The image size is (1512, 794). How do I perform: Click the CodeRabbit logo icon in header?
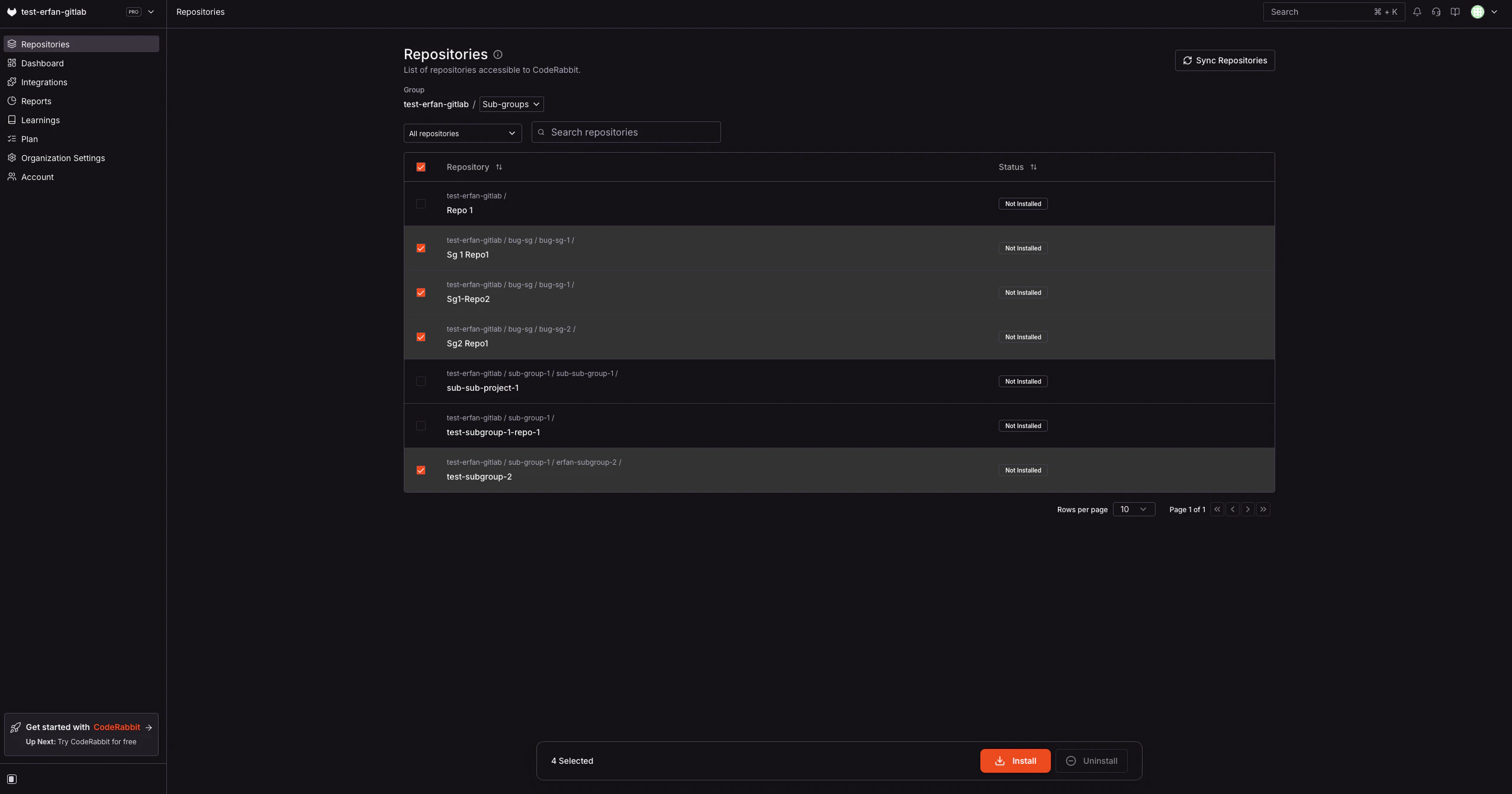(11, 12)
